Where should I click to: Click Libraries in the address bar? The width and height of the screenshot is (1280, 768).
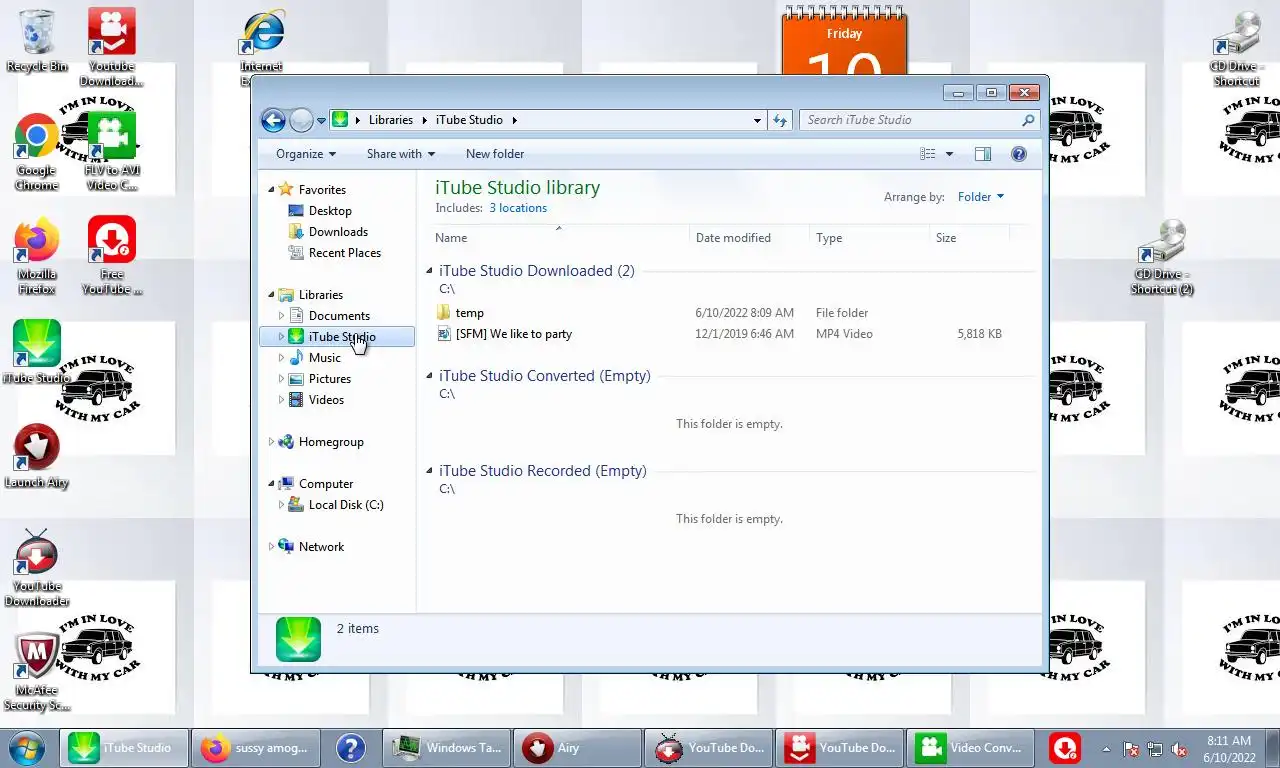(391, 120)
